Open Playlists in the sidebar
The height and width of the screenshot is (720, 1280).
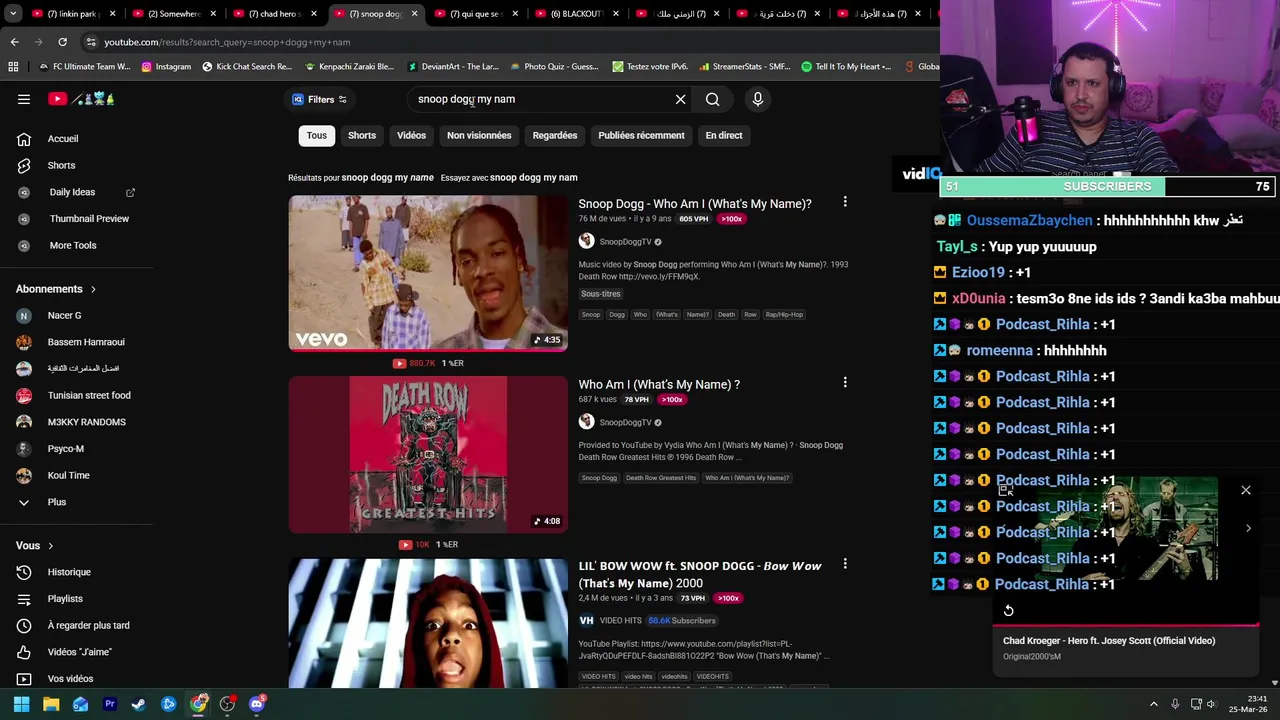click(65, 599)
